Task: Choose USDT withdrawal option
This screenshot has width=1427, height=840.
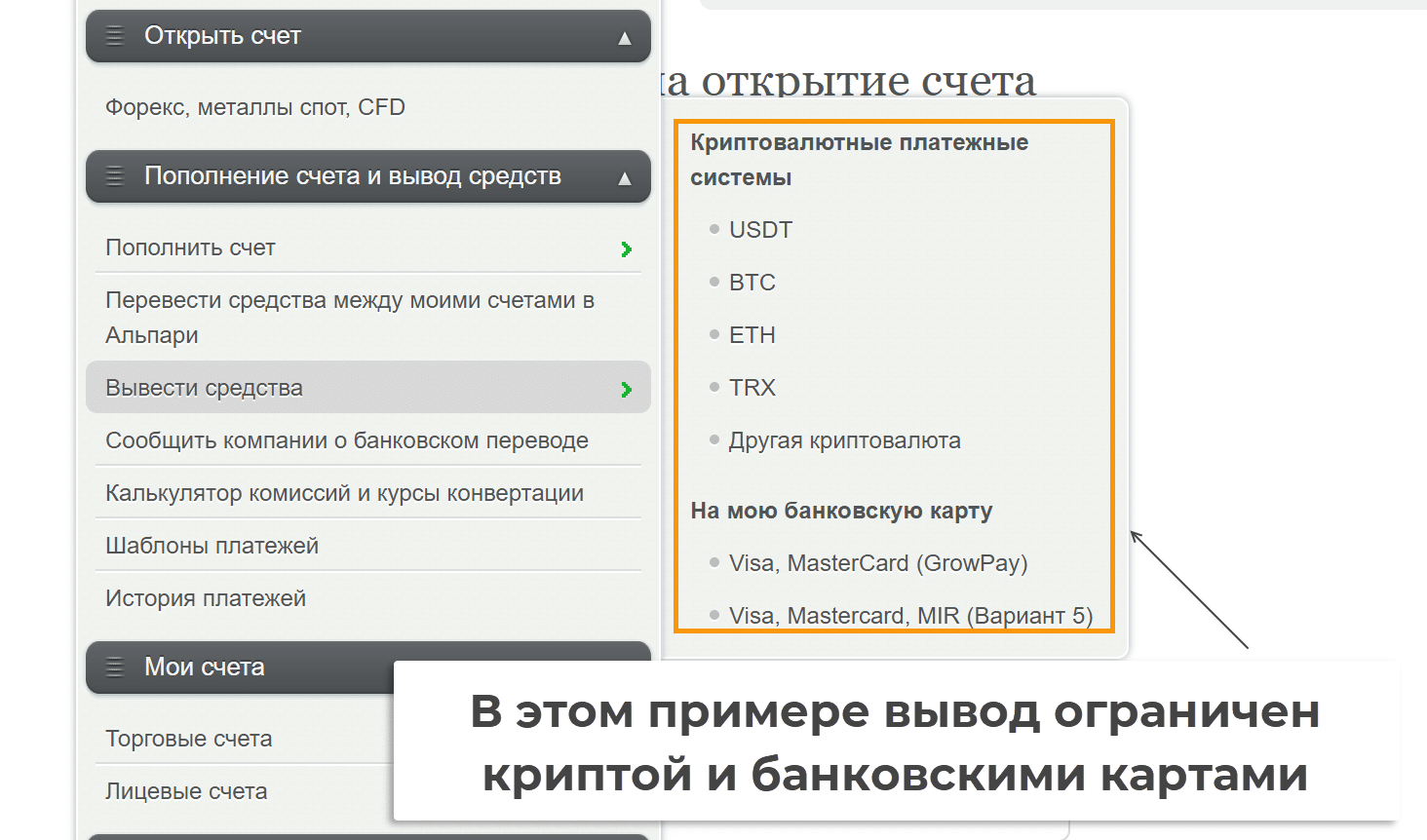Action: click(x=760, y=230)
